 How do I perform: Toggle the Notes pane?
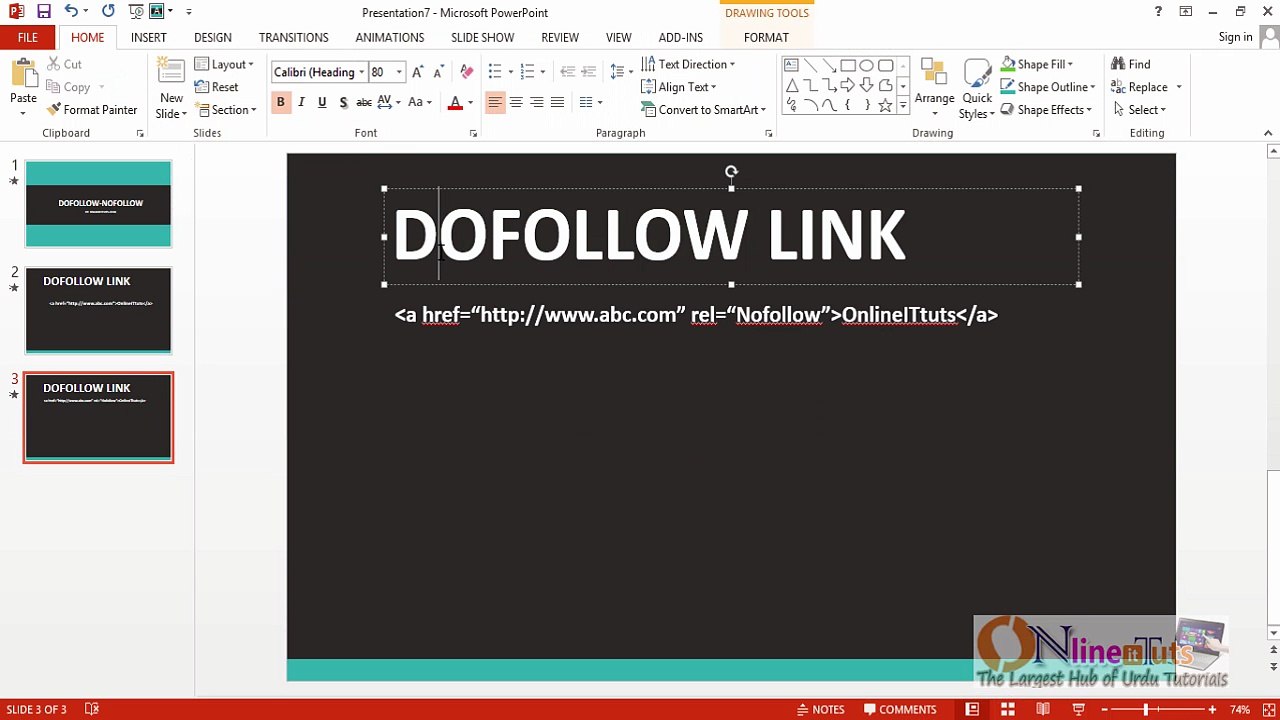pyautogui.click(x=820, y=709)
